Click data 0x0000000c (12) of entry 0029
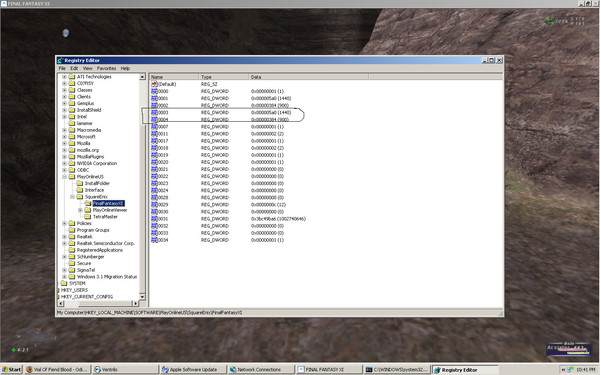The width and height of the screenshot is (600, 375). click(268, 205)
